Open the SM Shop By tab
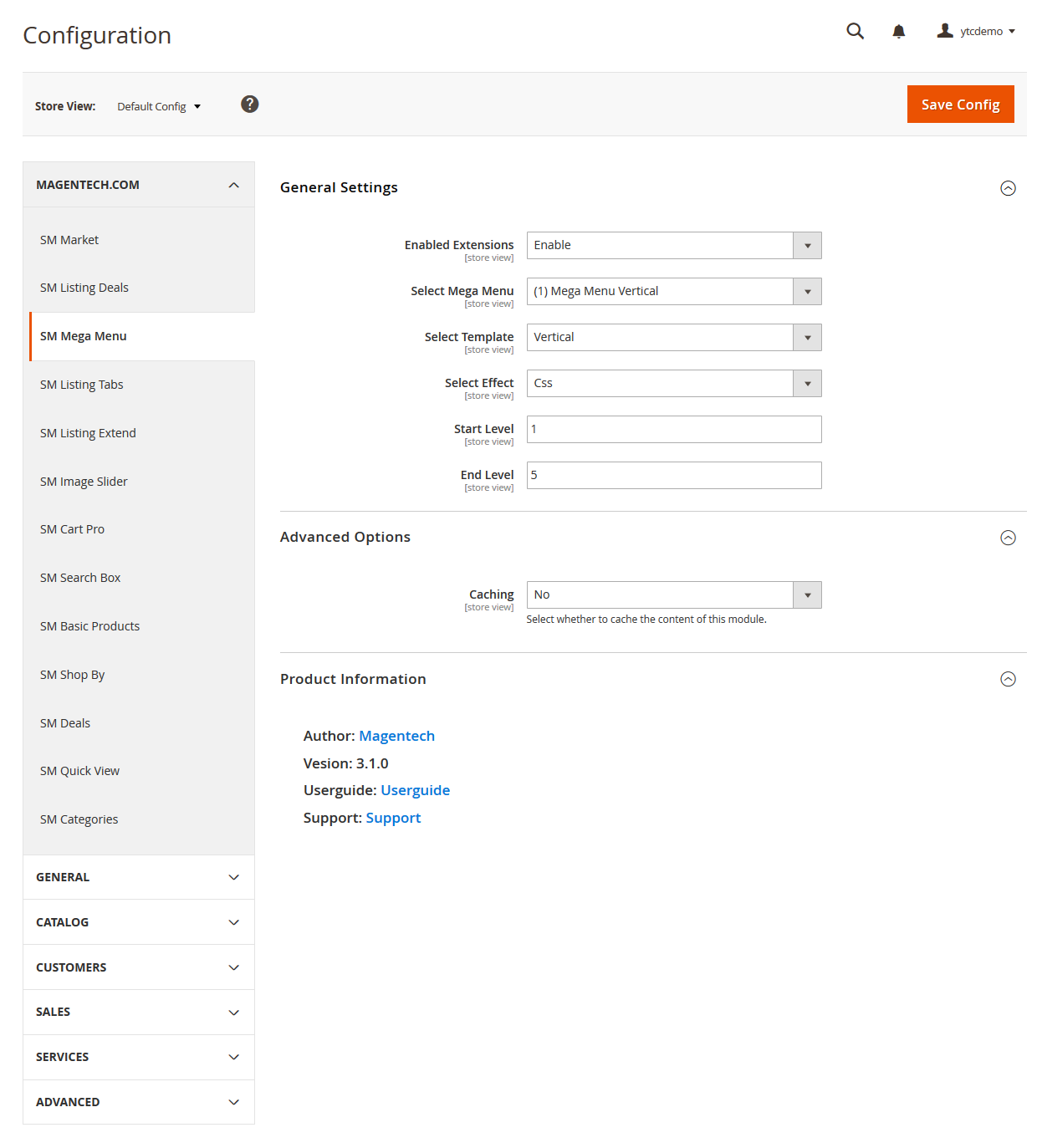This screenshot has width=1037, height=1148. pos(139,675)
